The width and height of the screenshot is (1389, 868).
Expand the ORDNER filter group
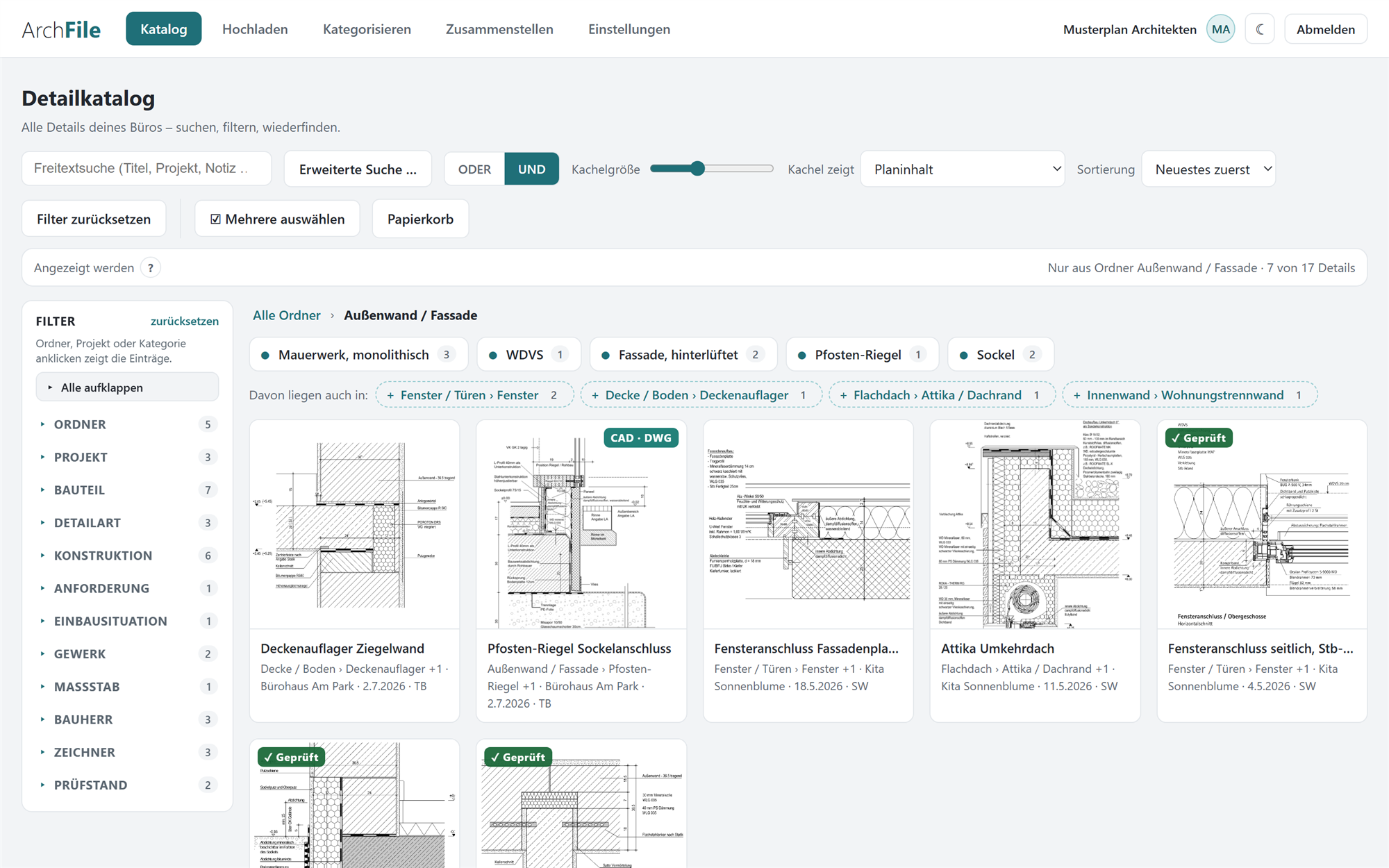coord(127,424)
